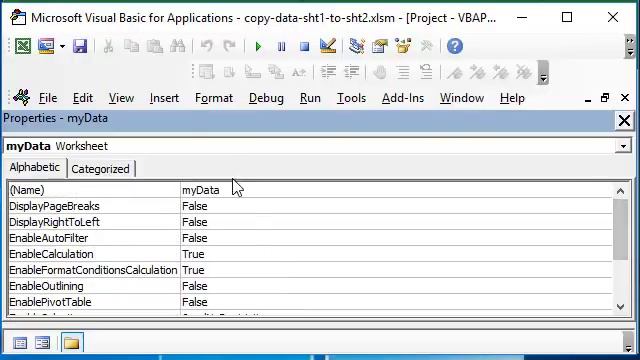The image size is (640, 360).
Task: Select the EnableCalculation True value
Action: coord(396,254)
